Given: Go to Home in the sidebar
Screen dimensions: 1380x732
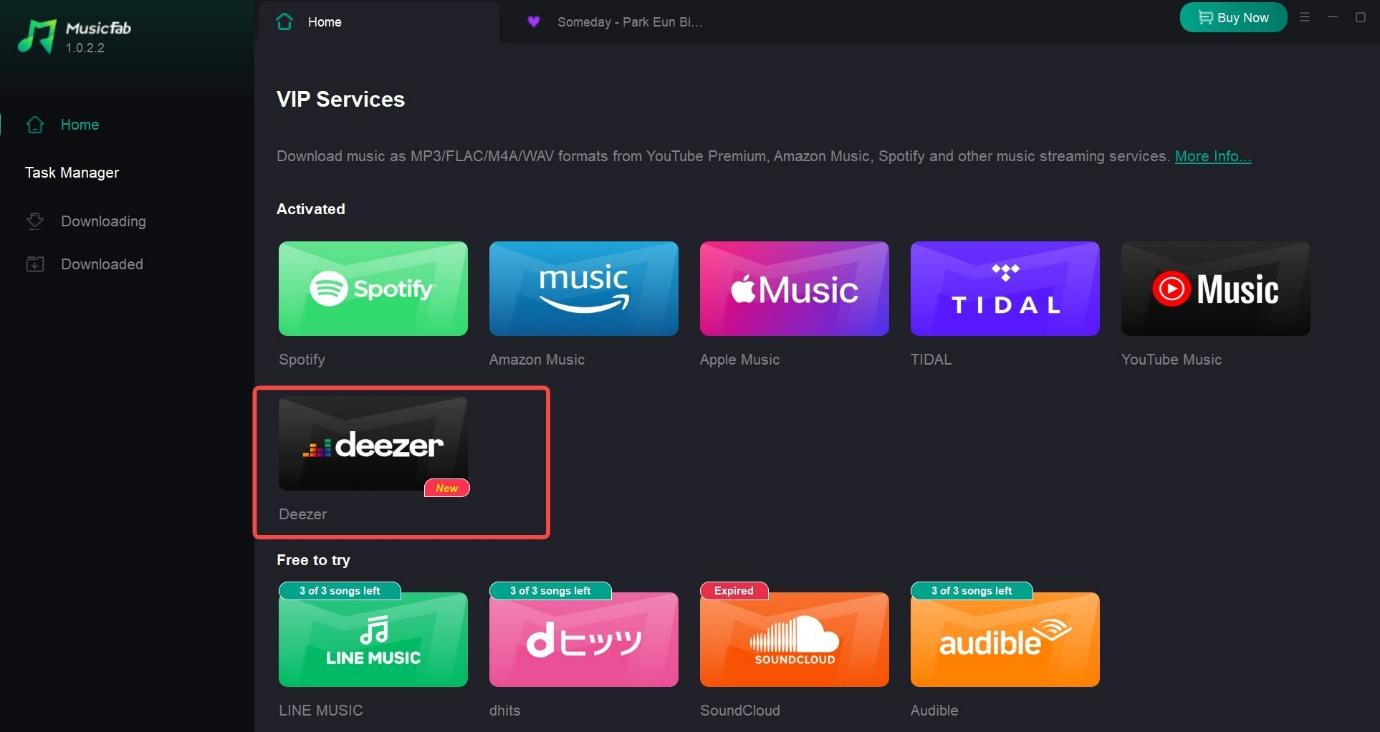Looking at the screenshot, I should (x=80, y=125).
